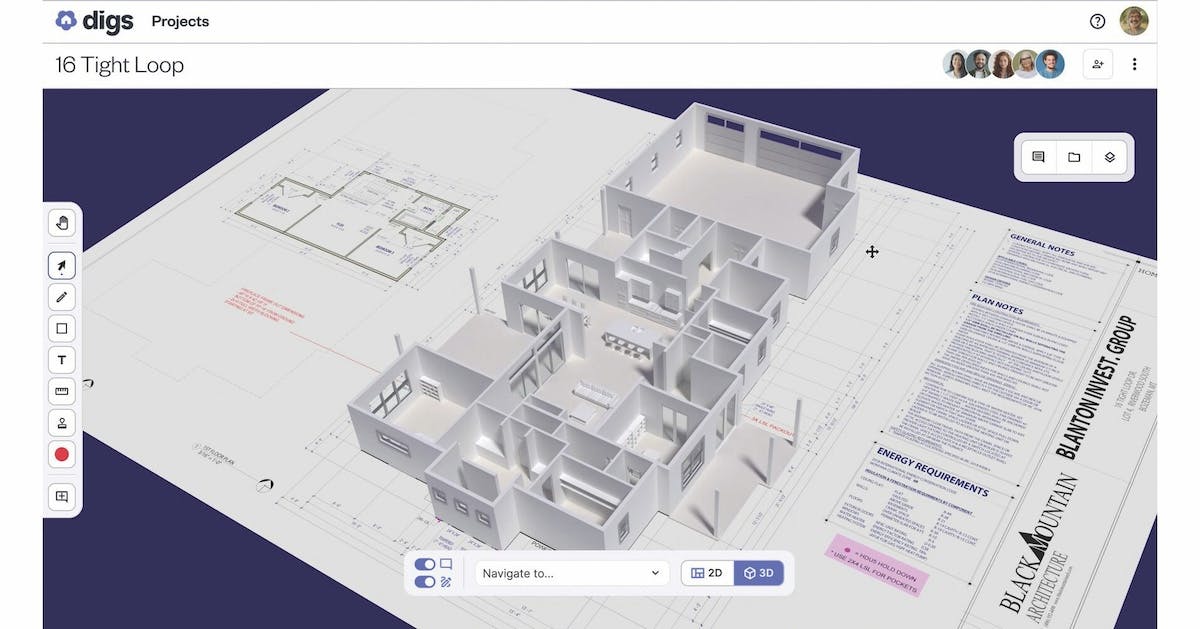Select the hand pan tool
The image size is (1200, 629).
coord(61,222)
